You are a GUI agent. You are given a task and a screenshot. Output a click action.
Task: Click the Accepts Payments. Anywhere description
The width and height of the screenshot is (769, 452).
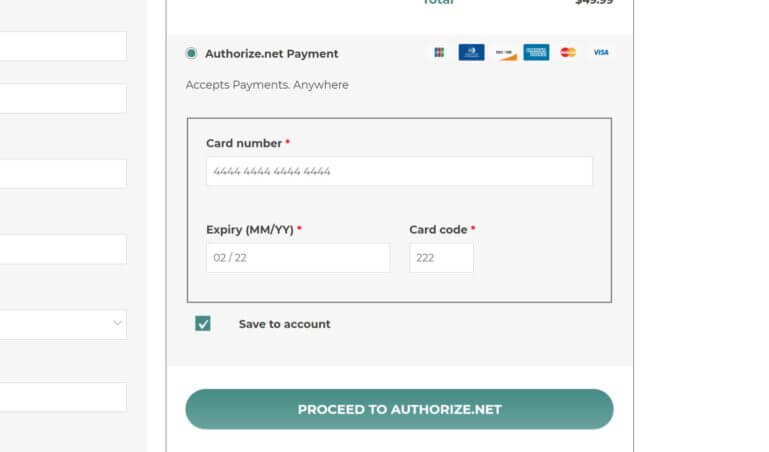(x=267, y=85)
